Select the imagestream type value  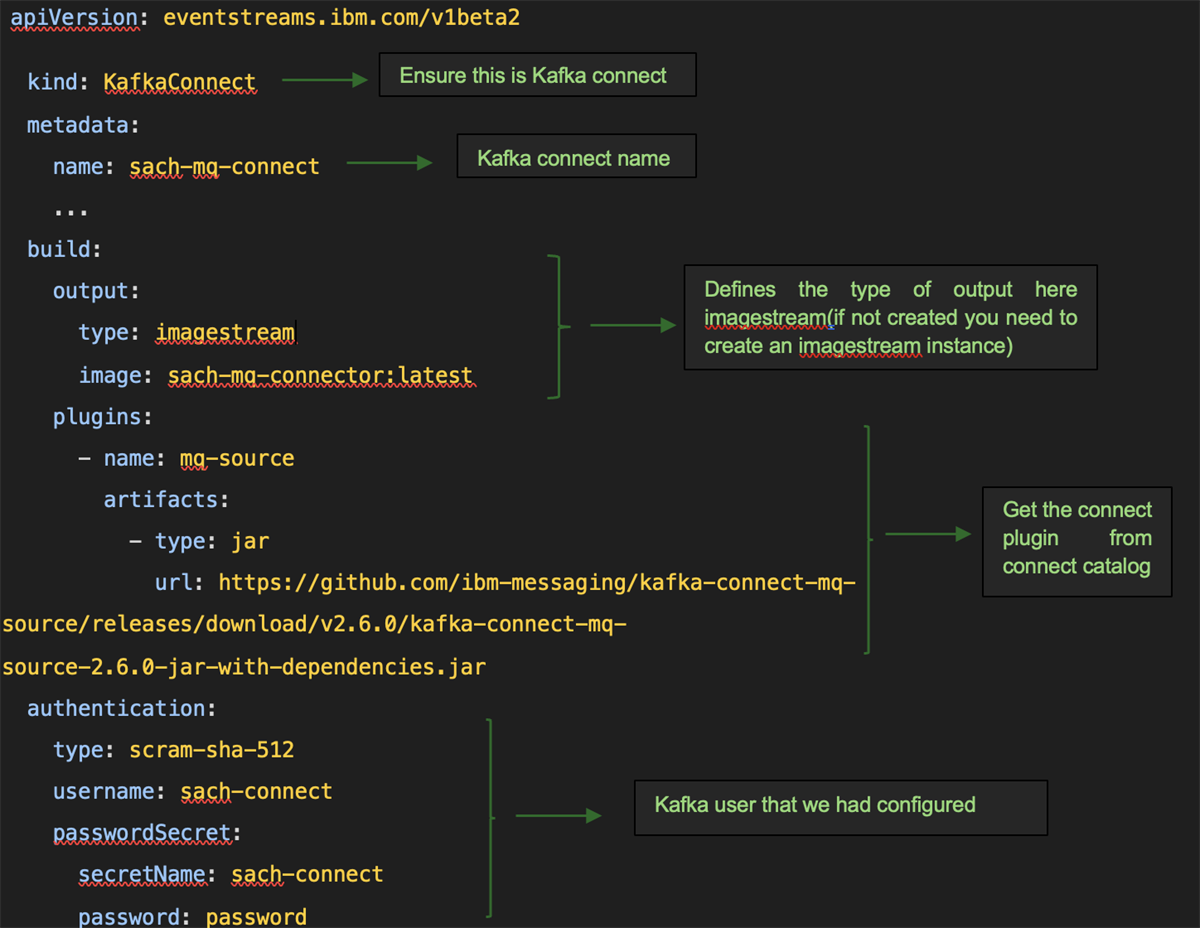pos(226,333)
